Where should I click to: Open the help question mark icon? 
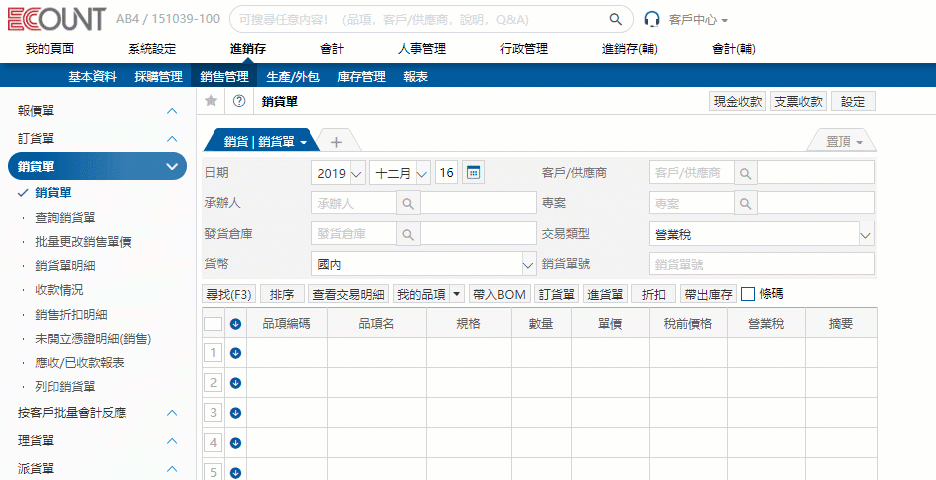pos(239,101)
